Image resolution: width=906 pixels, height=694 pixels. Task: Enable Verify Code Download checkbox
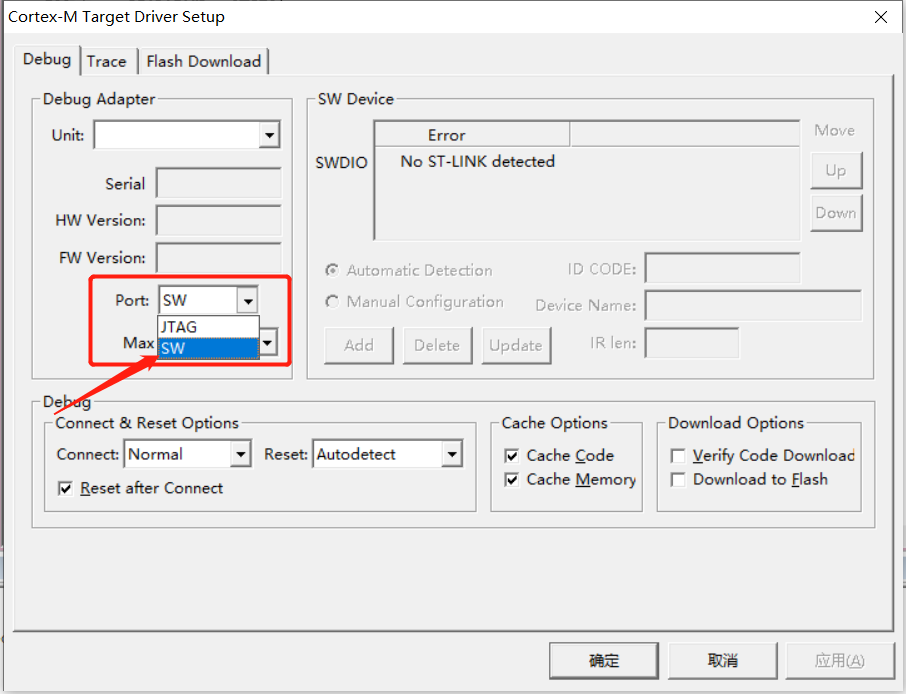(678, 456)
